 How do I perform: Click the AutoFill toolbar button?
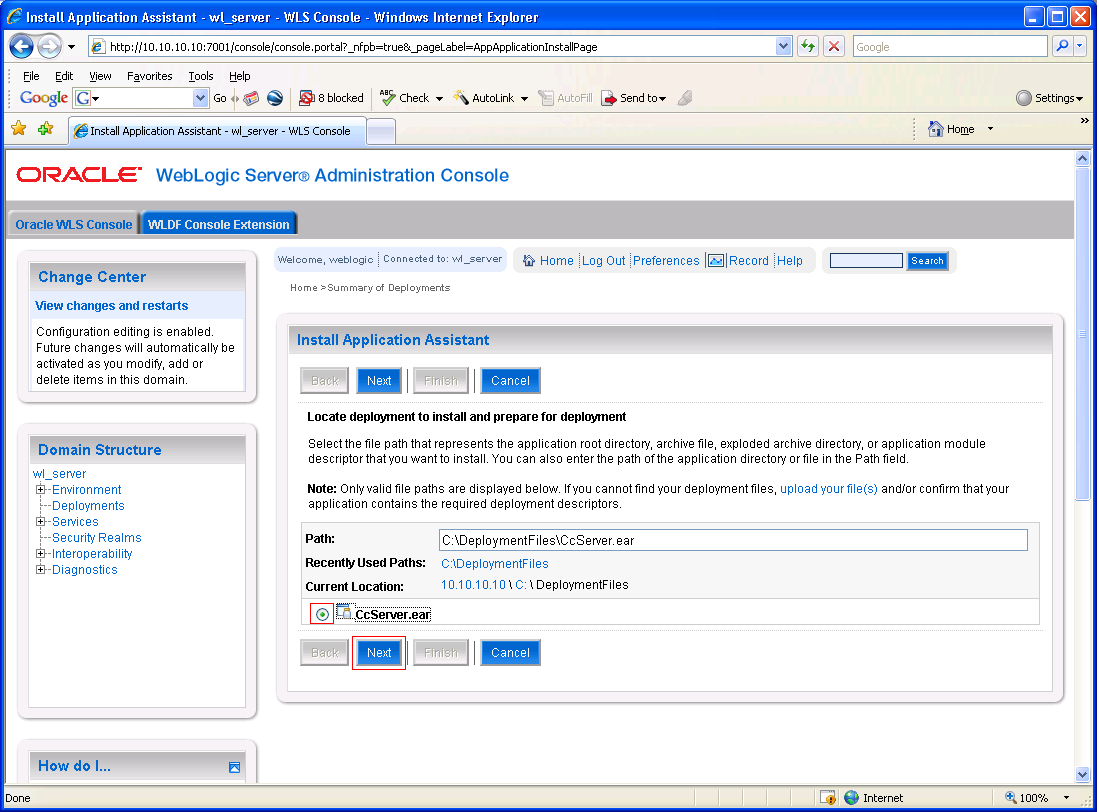tap(565, 98)
